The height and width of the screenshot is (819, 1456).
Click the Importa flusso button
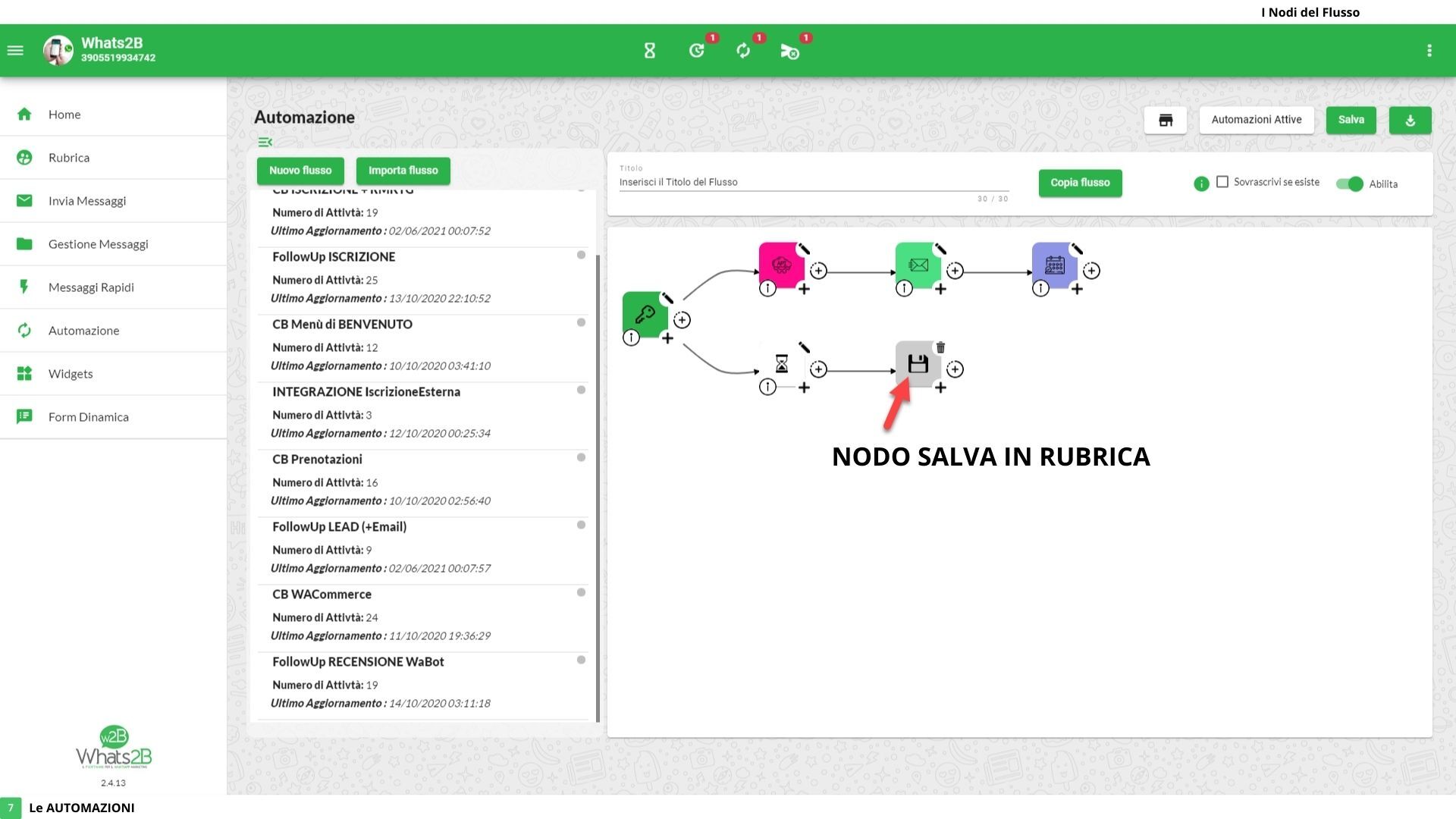(403, 171)
